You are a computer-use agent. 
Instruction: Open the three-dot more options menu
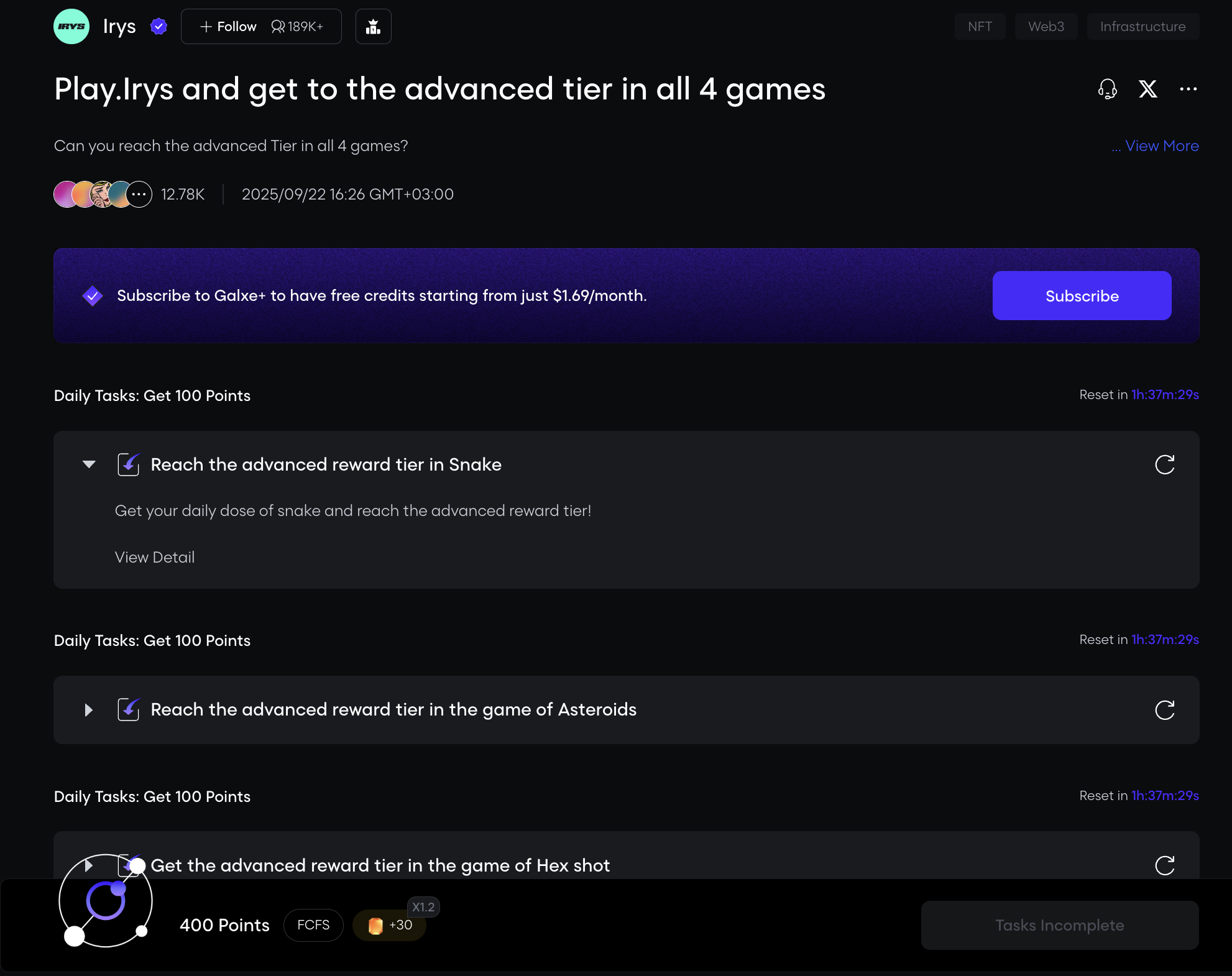(x=1188, y=90)
